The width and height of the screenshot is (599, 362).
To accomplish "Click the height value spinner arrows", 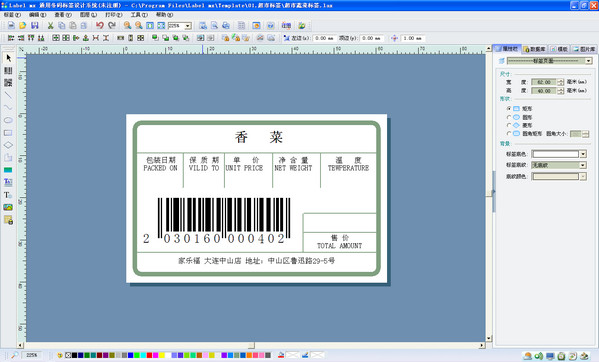I will click(x=560, y=91).
